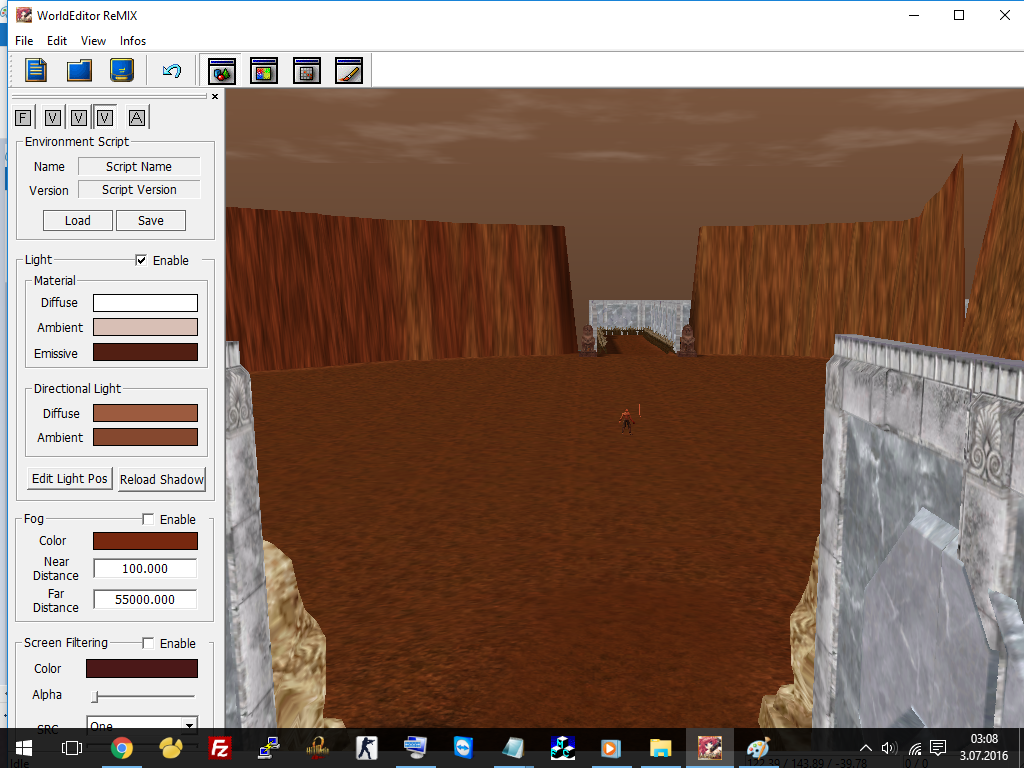
Task: Show hidden system tray icons
Action: pyautogui.click(x=866, y=748)
